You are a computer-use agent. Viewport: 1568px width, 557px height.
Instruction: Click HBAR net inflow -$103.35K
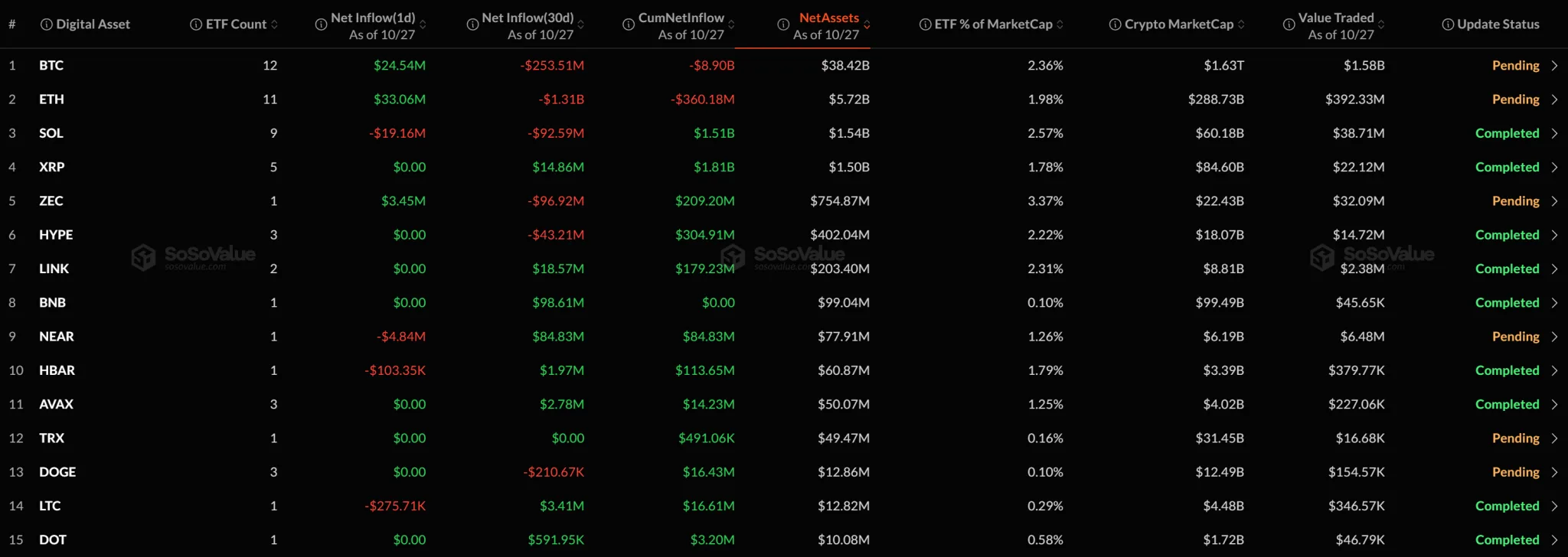395,370
